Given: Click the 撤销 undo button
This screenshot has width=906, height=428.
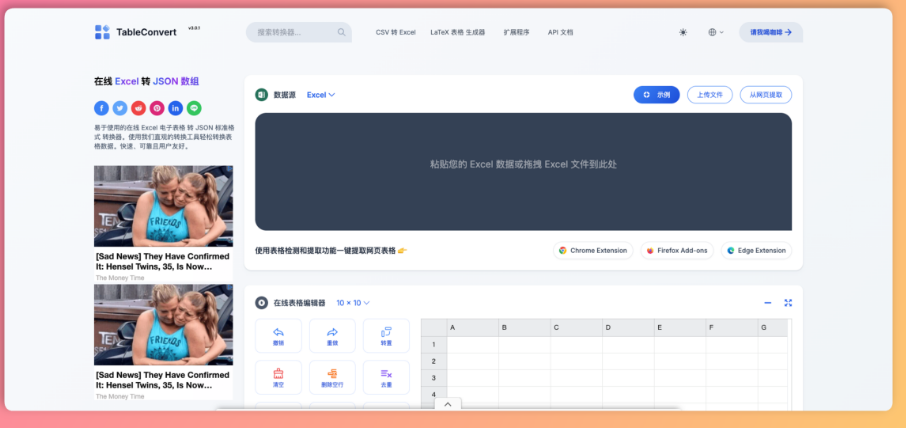Looking at the screenshot, I should point(279,336).
